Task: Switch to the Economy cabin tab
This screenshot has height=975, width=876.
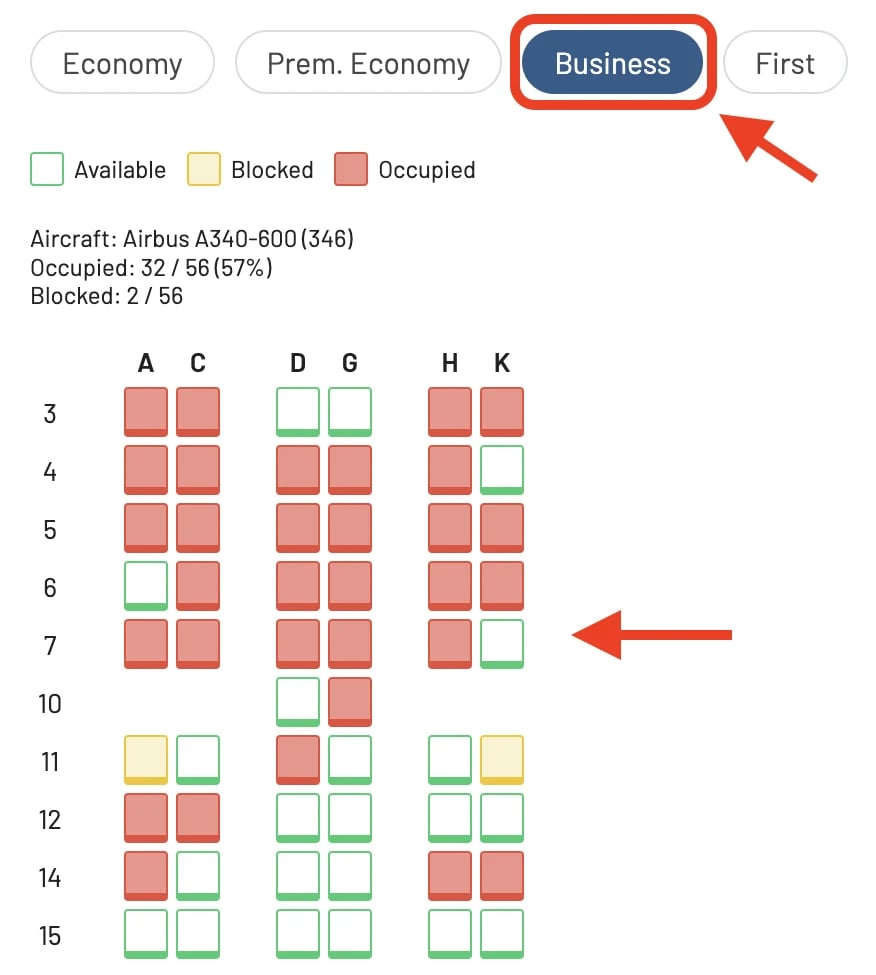Action: (122, 63)
